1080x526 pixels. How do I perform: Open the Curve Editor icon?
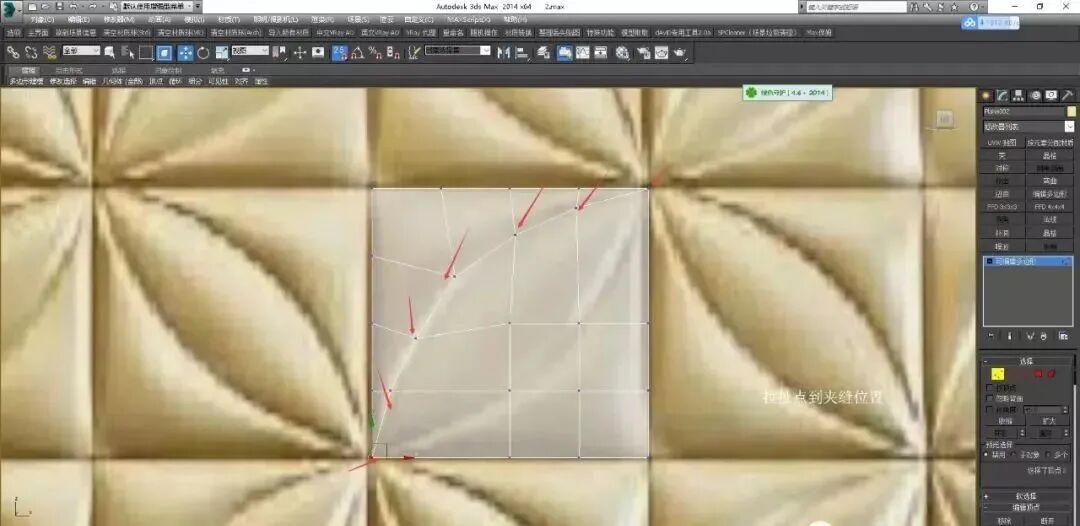[x=583, y=52]
